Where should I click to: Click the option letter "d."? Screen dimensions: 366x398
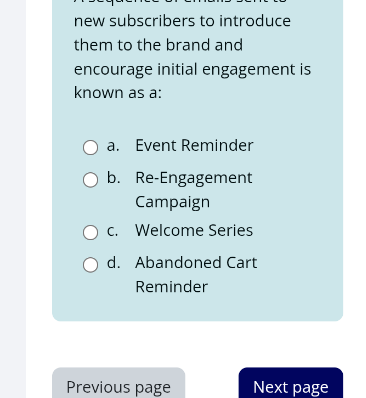tap(113, 263)
